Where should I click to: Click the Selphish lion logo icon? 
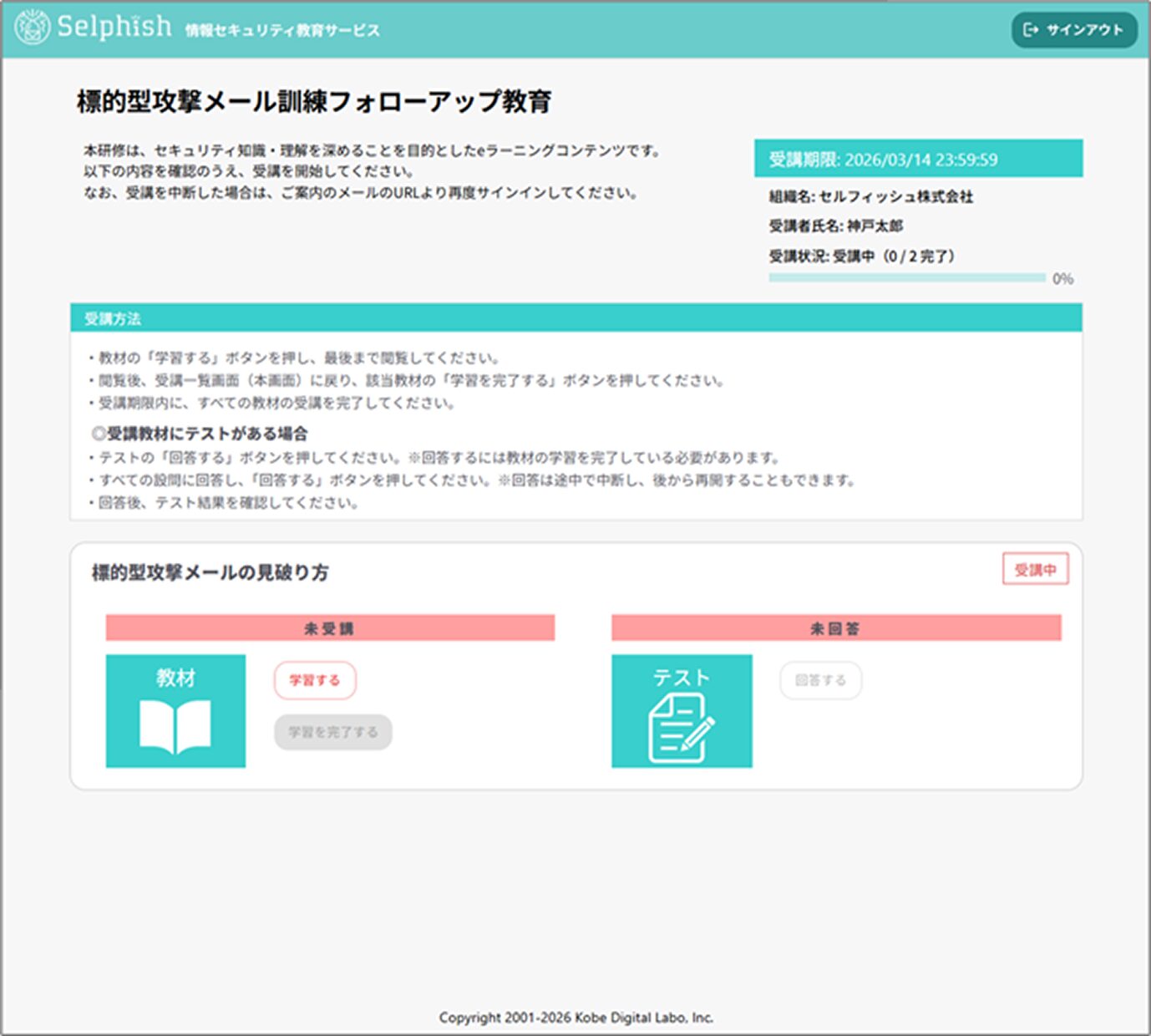tap(32, 28)
